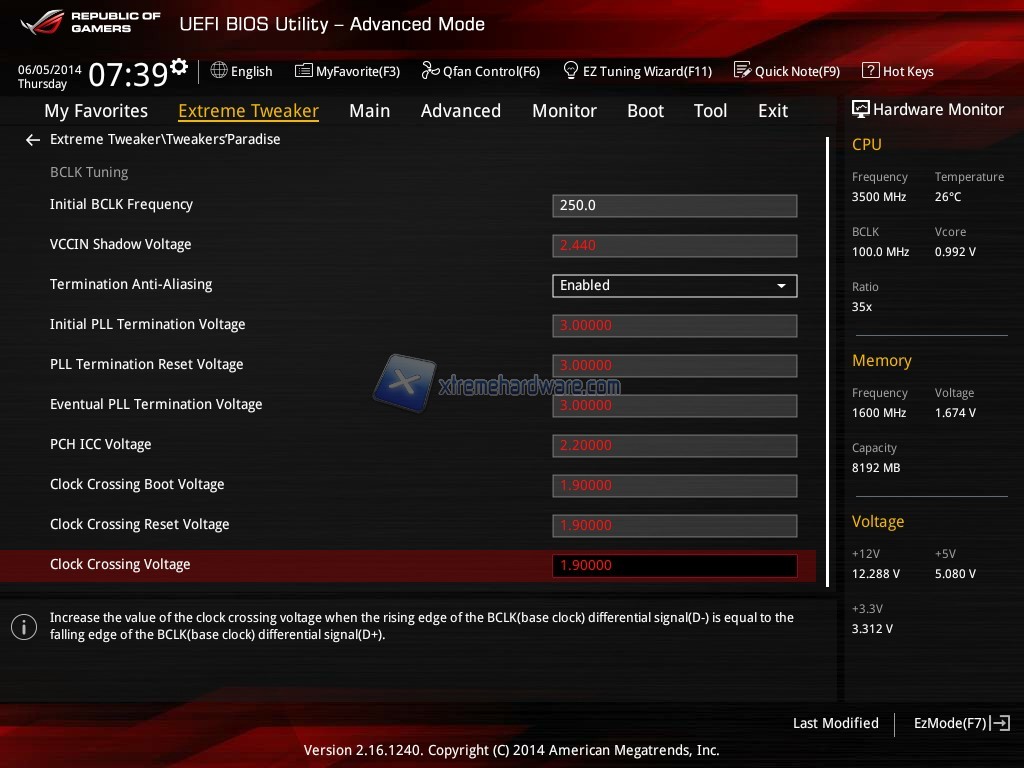Launch EZ Tuning Wizard lightbulb icon
Screen dimensions: 1024x768
click(x=571, y=71)
